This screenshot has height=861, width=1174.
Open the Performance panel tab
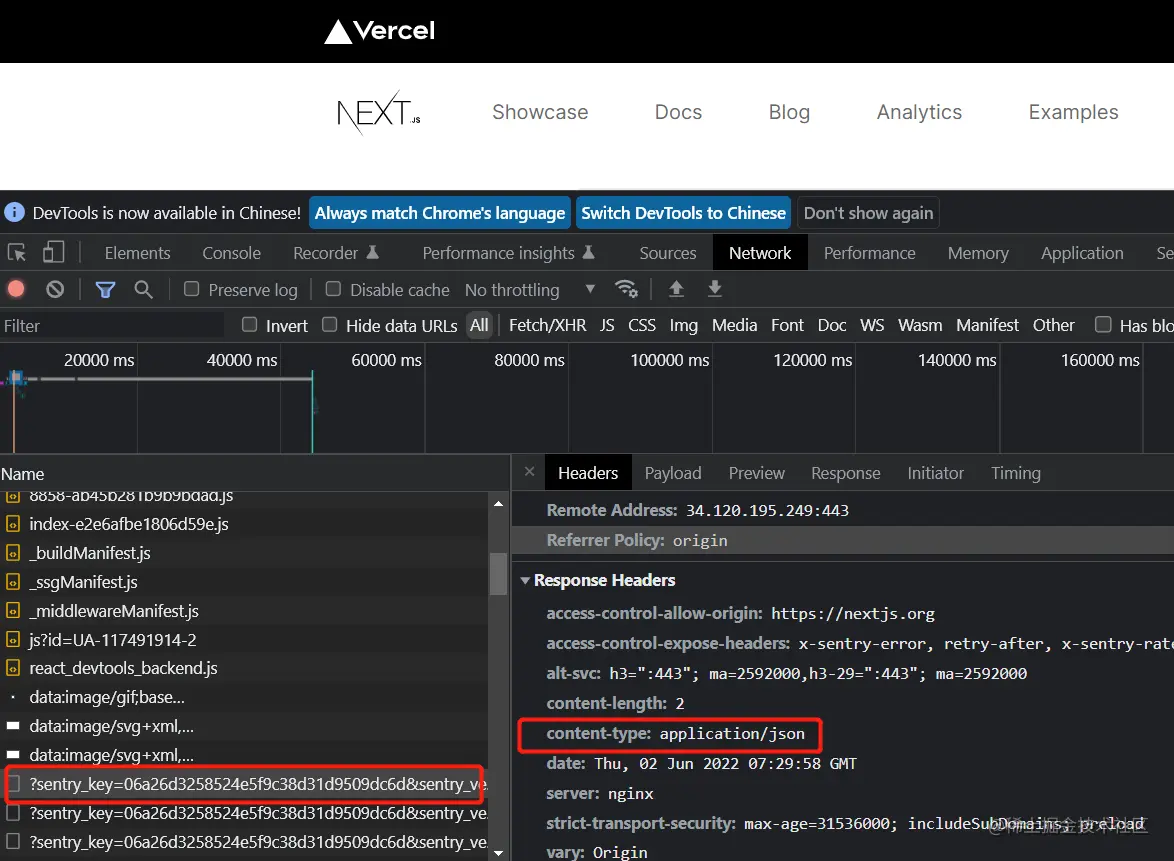869,253
